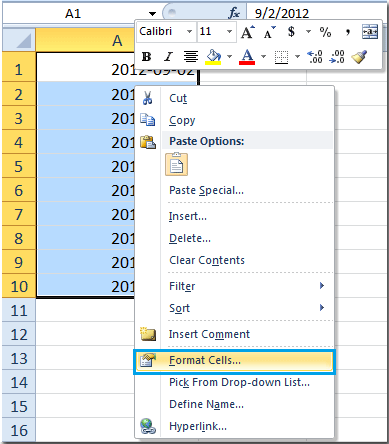Click the Paste clipboard icon under Paste Options
This screenshot has height=444, width=389.
177,164
